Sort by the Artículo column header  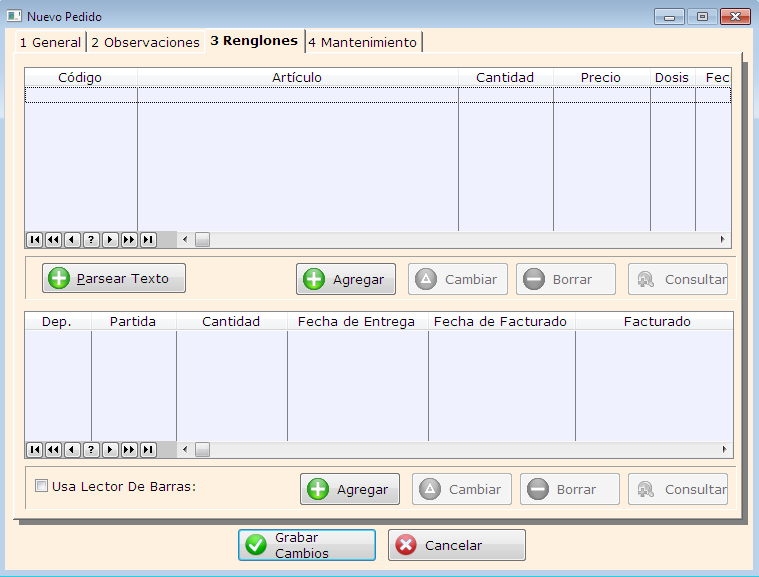click(297, 78)
